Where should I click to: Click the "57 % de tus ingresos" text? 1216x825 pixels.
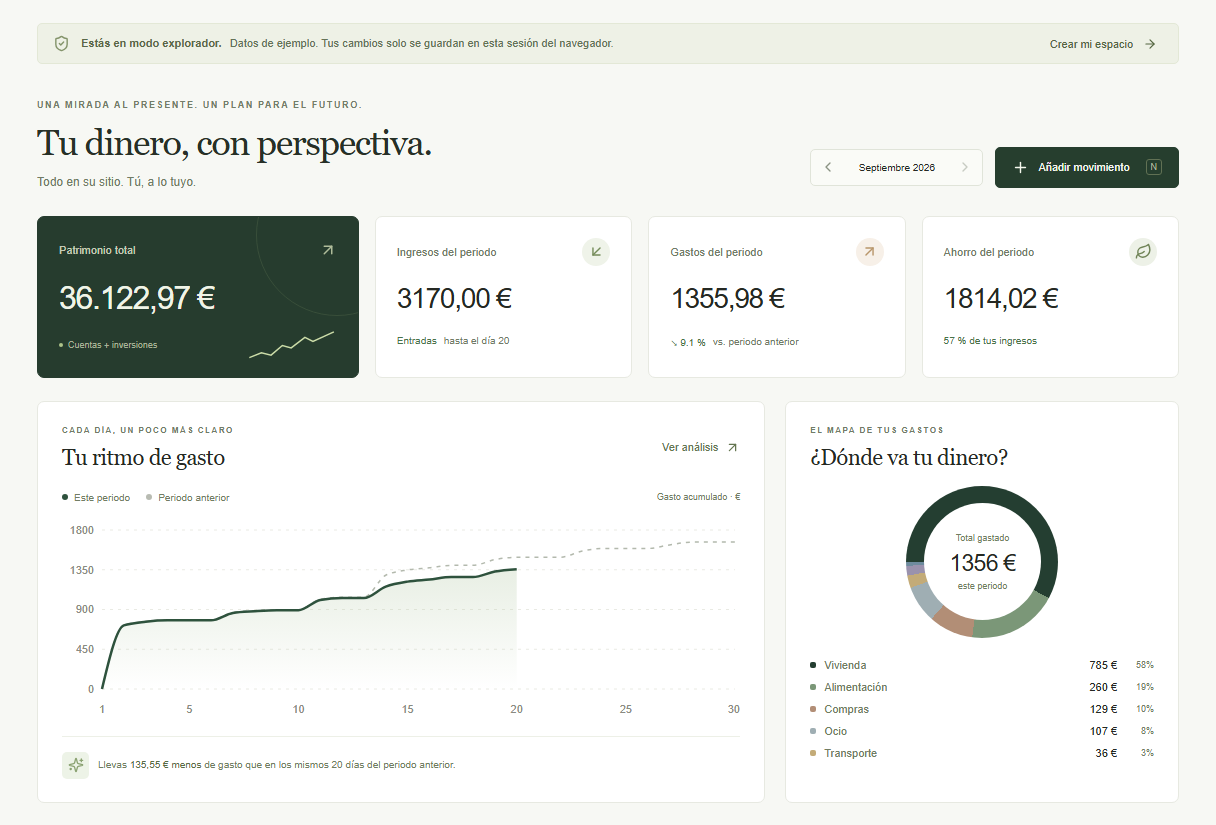990,341
